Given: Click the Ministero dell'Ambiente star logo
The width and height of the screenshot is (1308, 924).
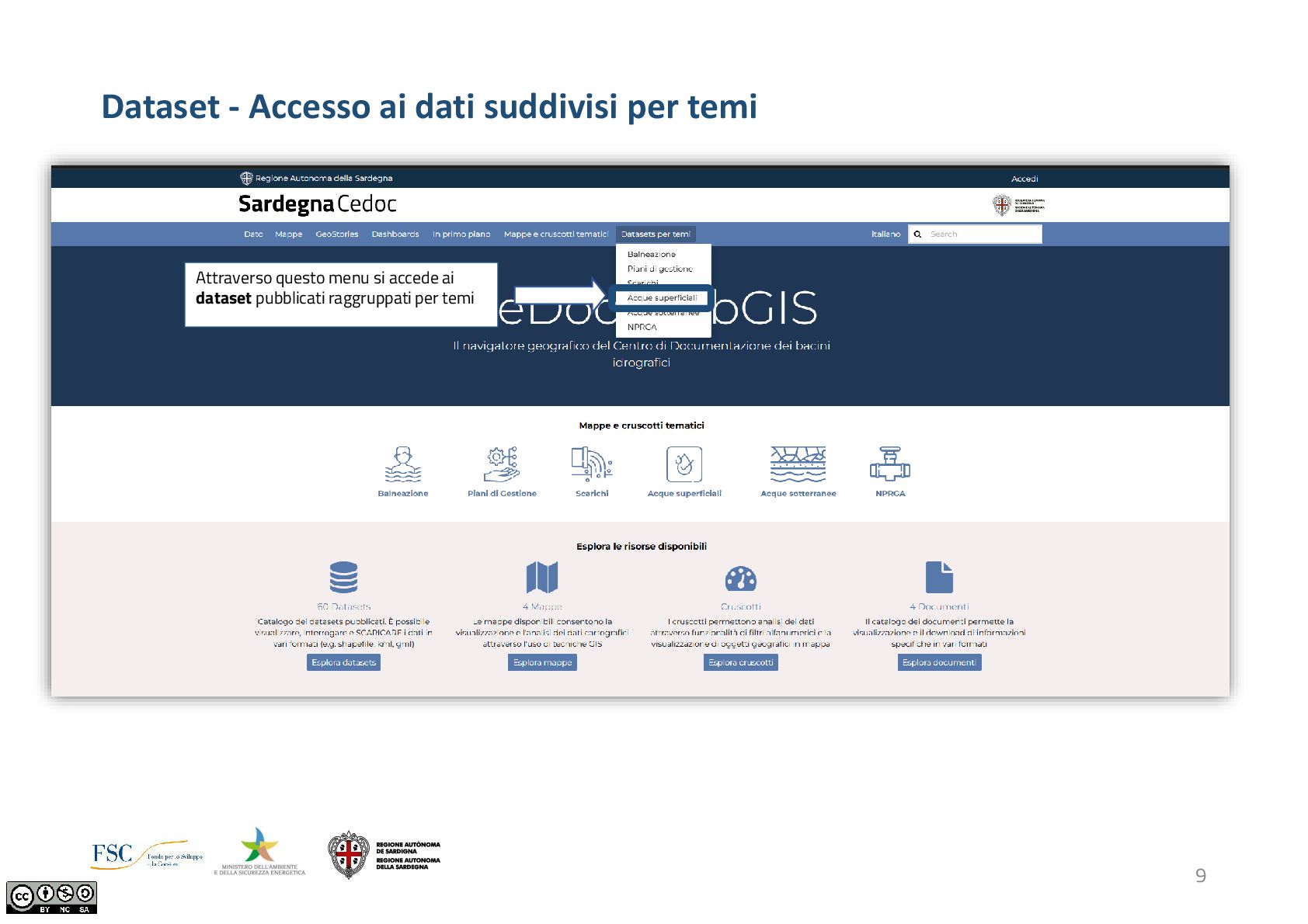Looking at the screenshot, I should click(259, 851).
